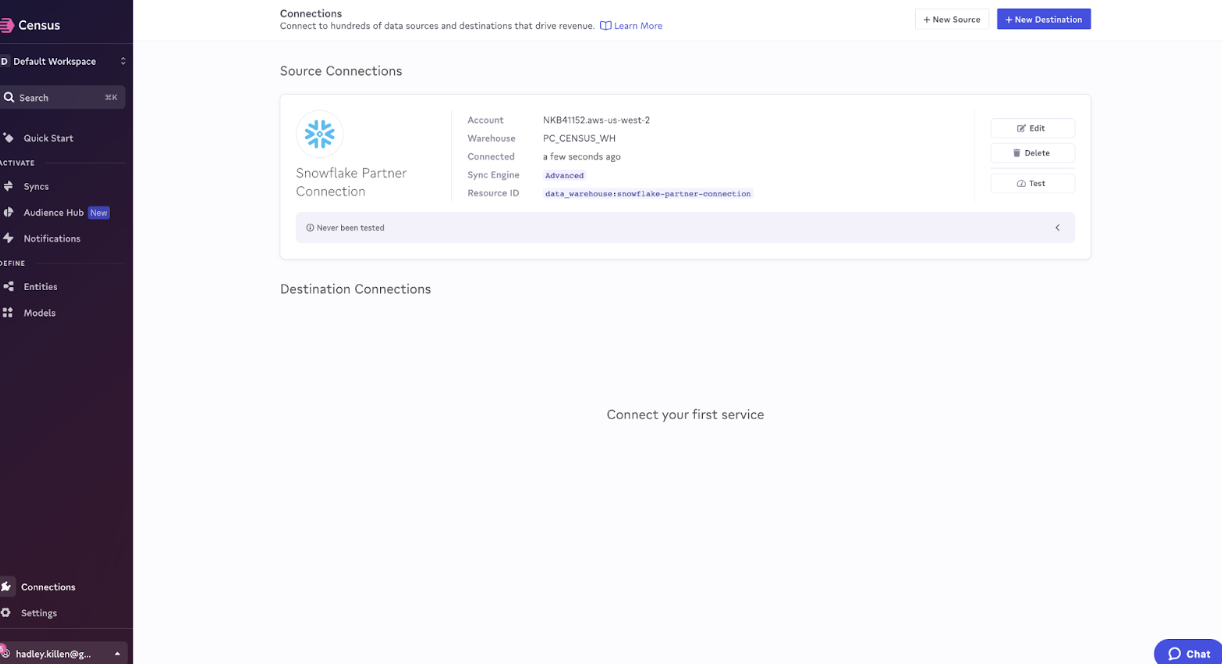The image size is (1226, 668).
Task: Click the New Source button
Action: pos(951,18)
